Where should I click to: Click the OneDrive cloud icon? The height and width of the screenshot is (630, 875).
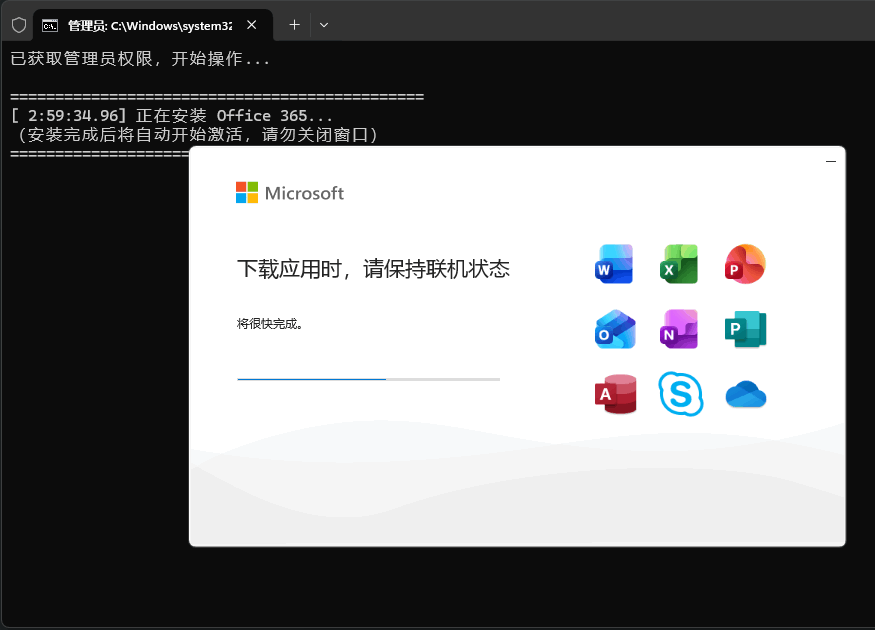tap(745, 395)
